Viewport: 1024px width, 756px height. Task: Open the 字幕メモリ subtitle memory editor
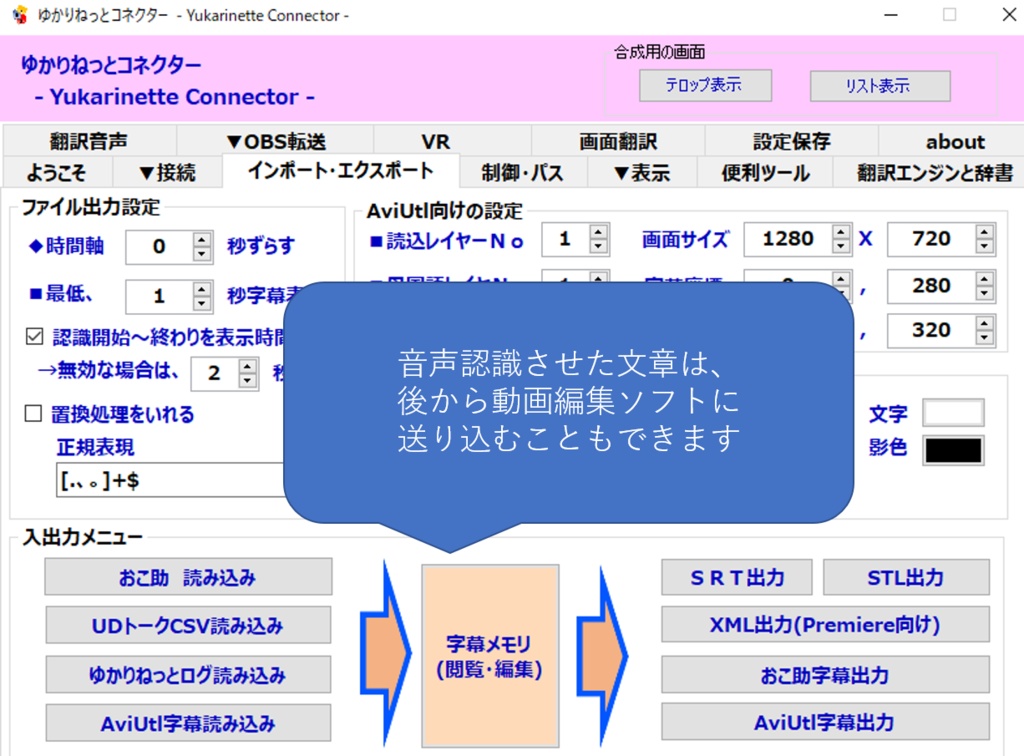(x=489, y=655)
